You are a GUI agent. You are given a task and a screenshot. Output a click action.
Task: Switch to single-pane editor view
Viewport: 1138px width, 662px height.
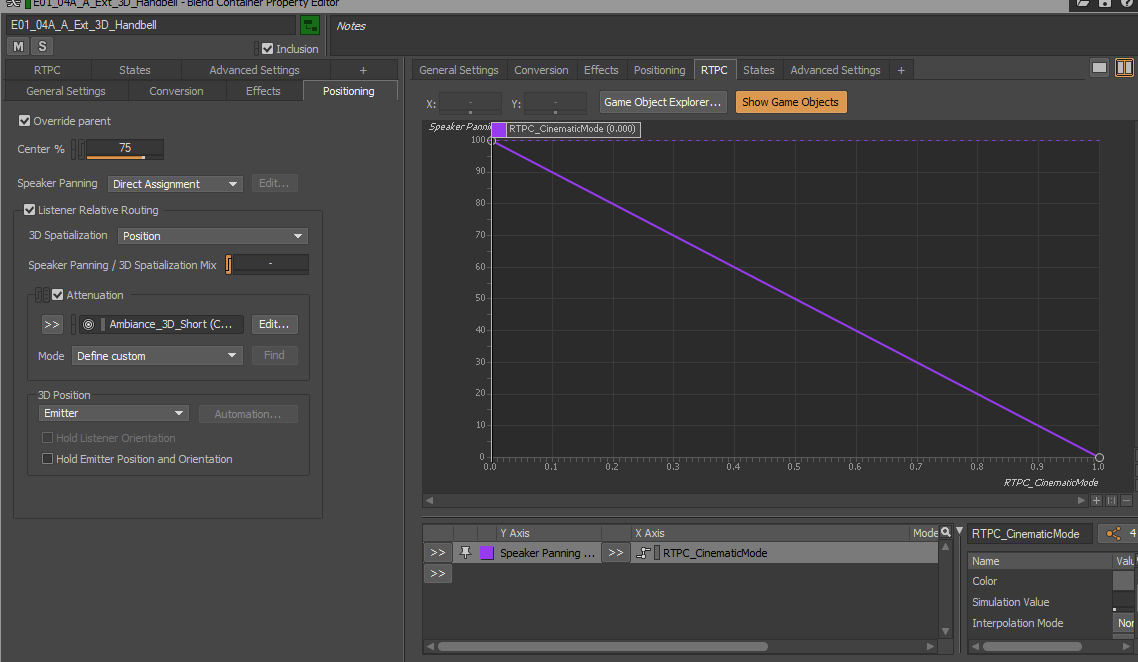1100,68
